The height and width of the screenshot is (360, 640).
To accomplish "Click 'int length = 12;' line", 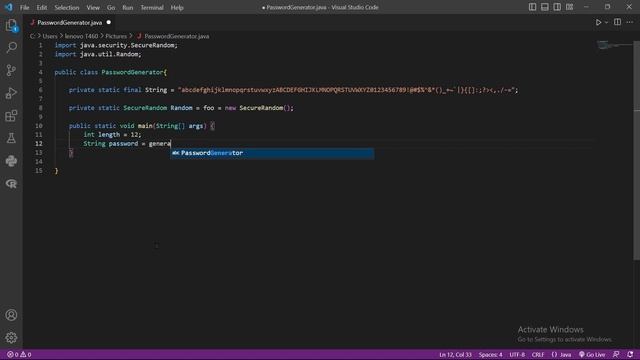I will pos(112,135).
